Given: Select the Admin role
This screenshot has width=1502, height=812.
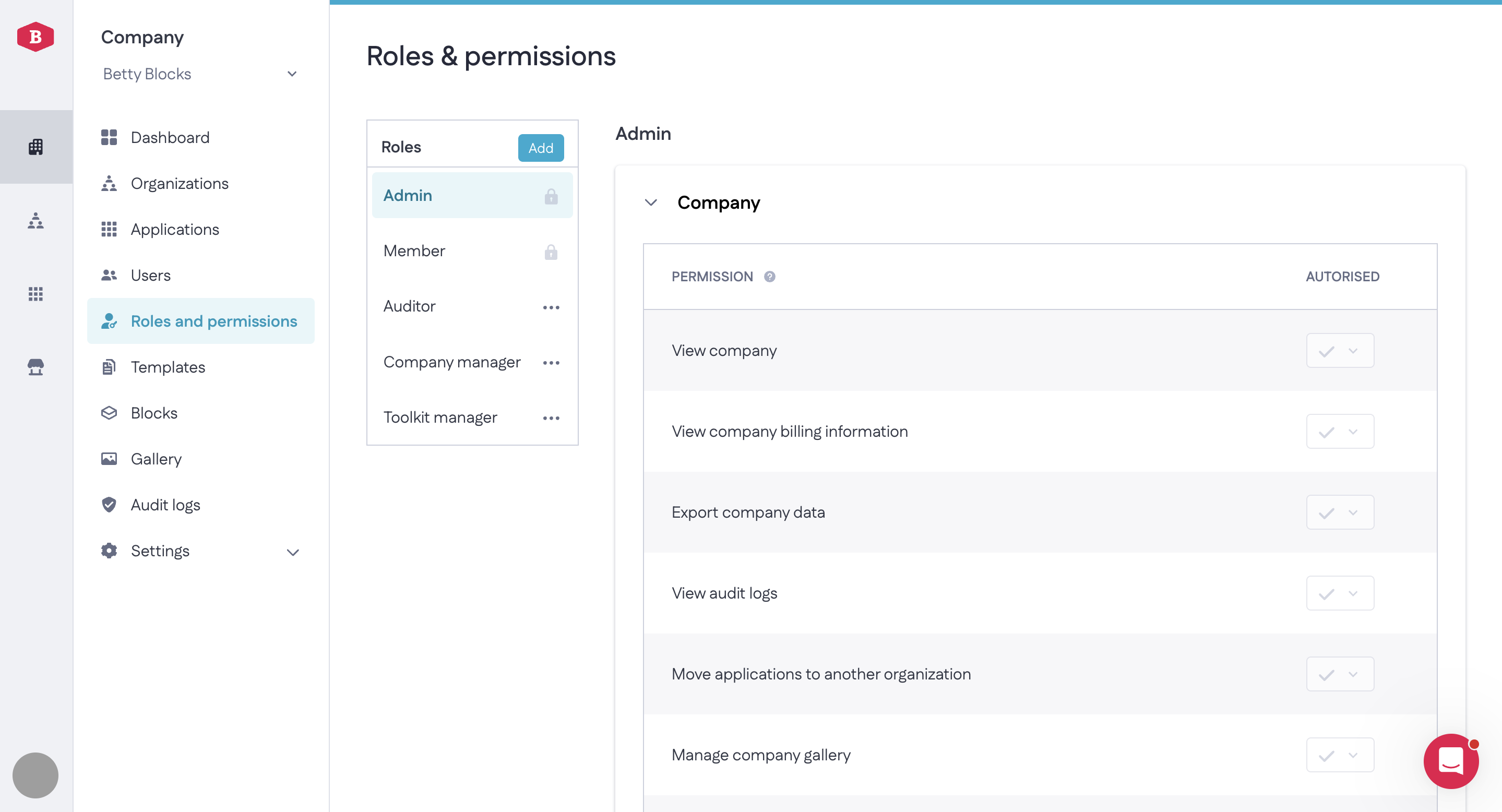Looking at the screenshot, I should click(x=472, y=195).
